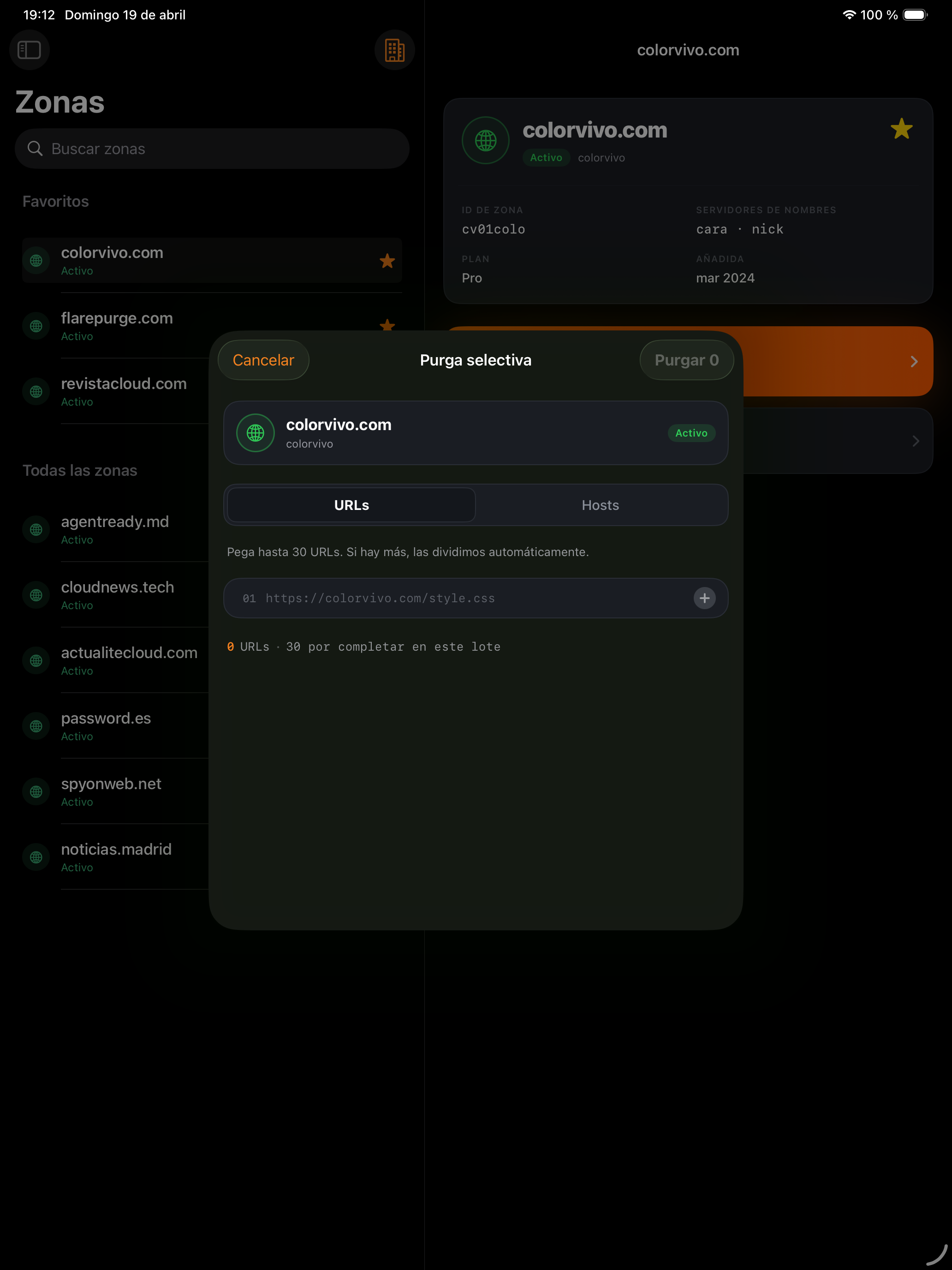
Task: Toggle favorite star on colorvivo.com list entry
Action: point(387,261)
